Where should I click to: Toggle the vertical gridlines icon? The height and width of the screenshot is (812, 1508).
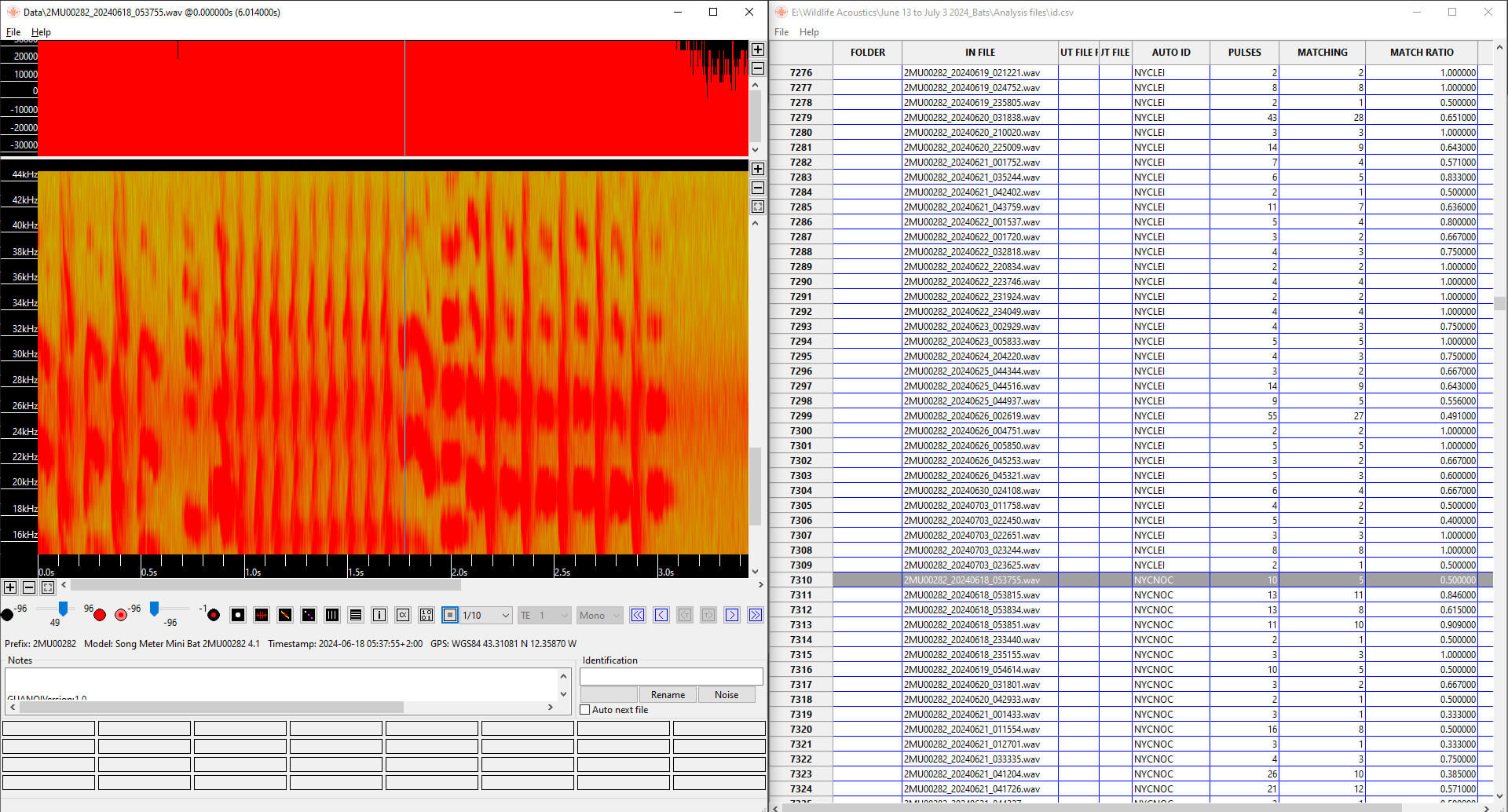(332, 615)
